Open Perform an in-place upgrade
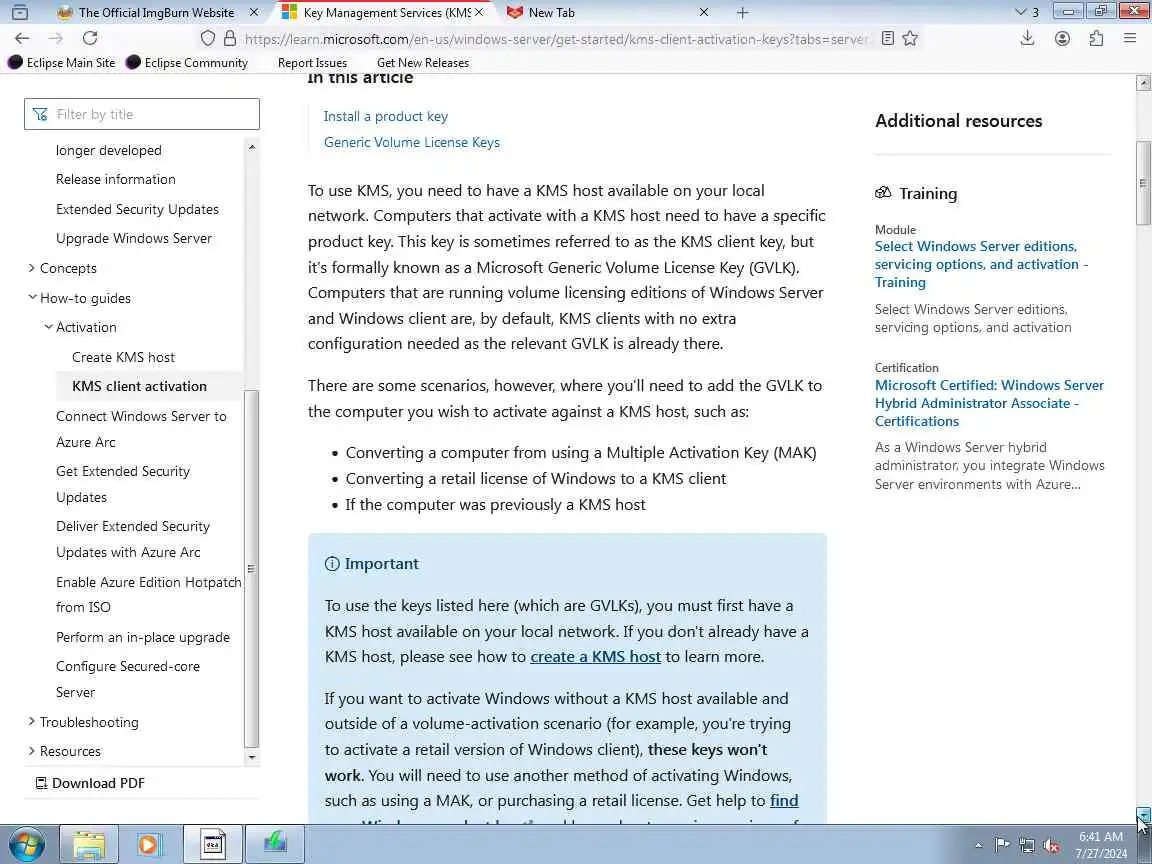The image size is (1152, 864). [x=143, y=637]
